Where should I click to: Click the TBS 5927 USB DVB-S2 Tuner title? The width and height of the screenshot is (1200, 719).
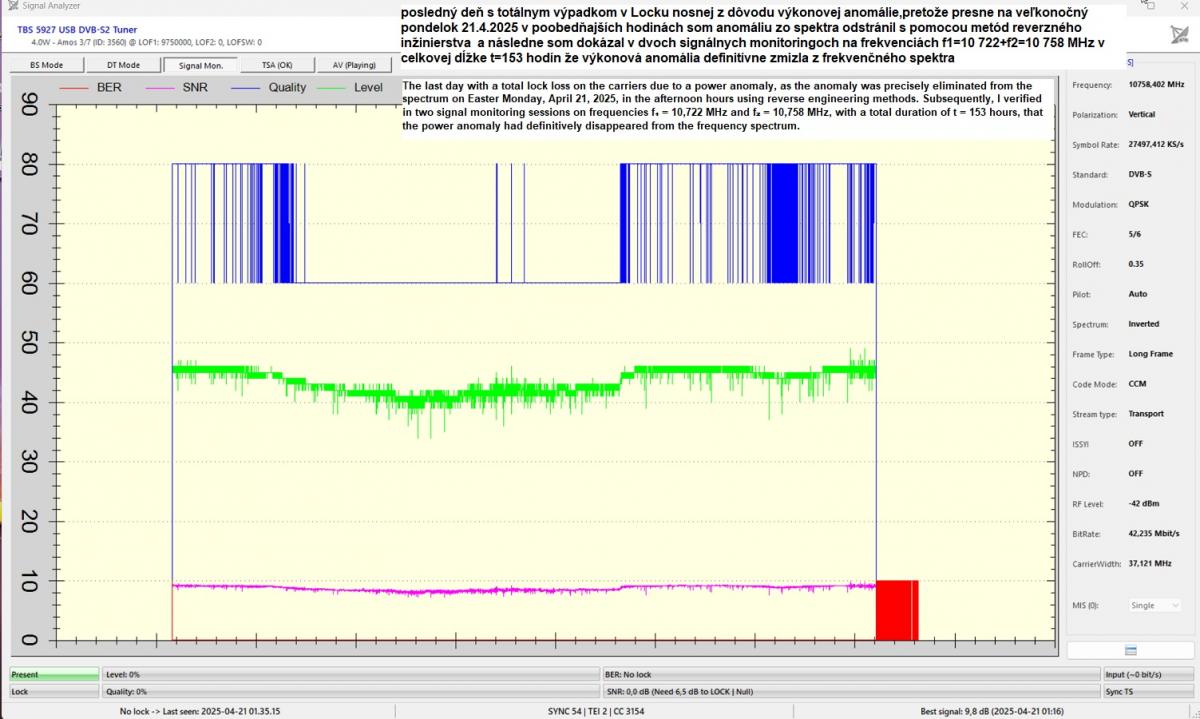76,29
